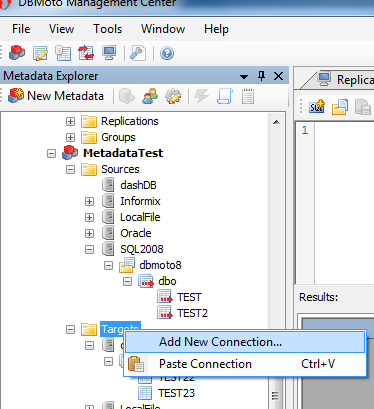Image resolution: width=374 pixels, height=409 pixels.
Task: Expand the Replications folder
Action: point(70,121)
